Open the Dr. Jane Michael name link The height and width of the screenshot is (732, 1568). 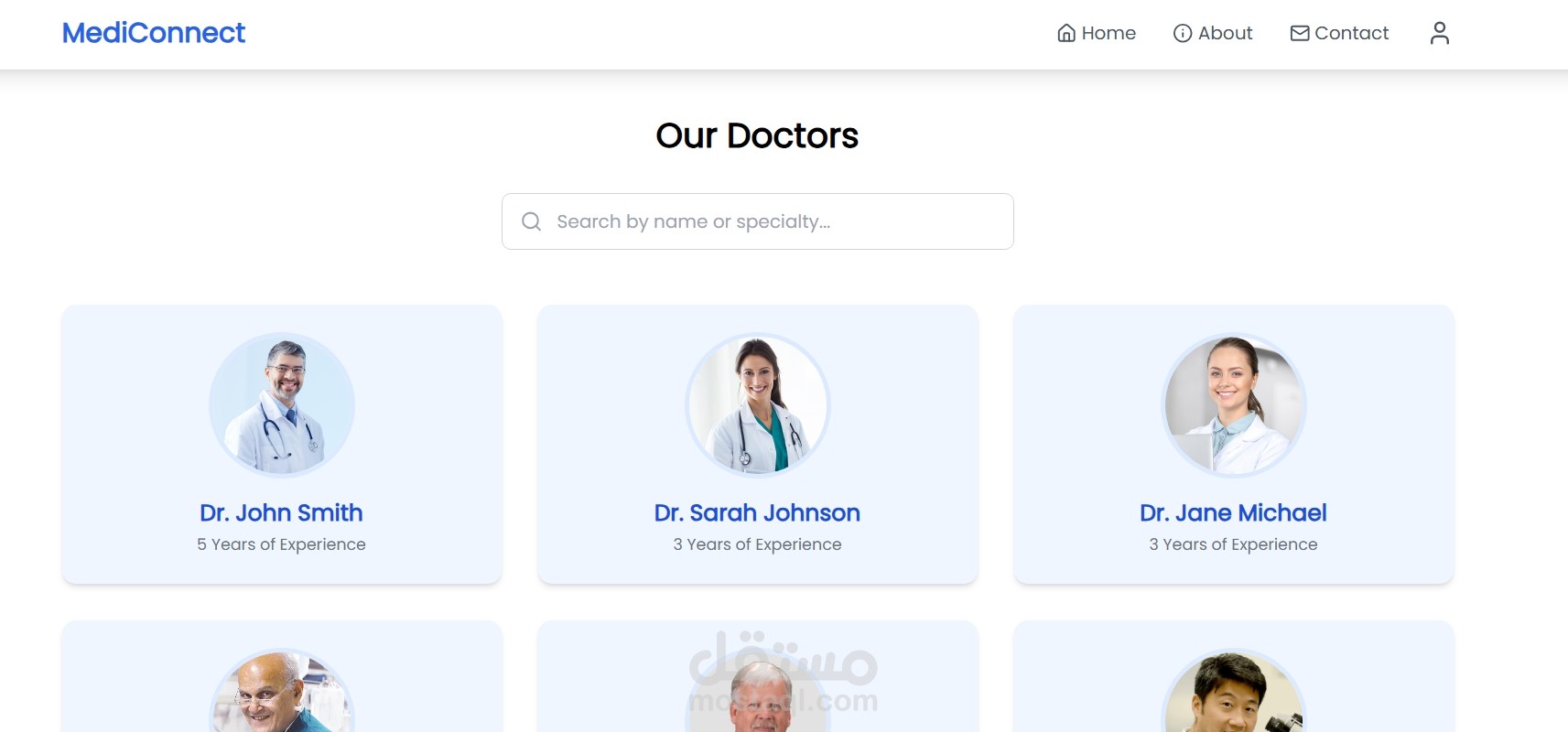[1234, 512]
